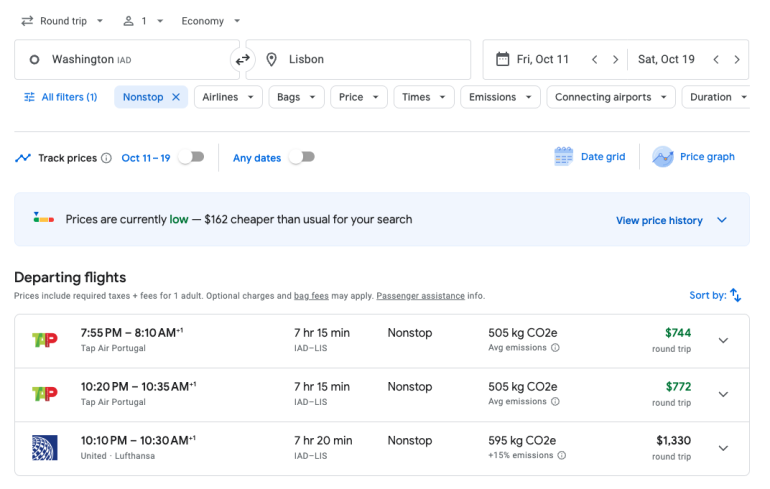
Task: Open the All filters panel
Action: (60, 97)
